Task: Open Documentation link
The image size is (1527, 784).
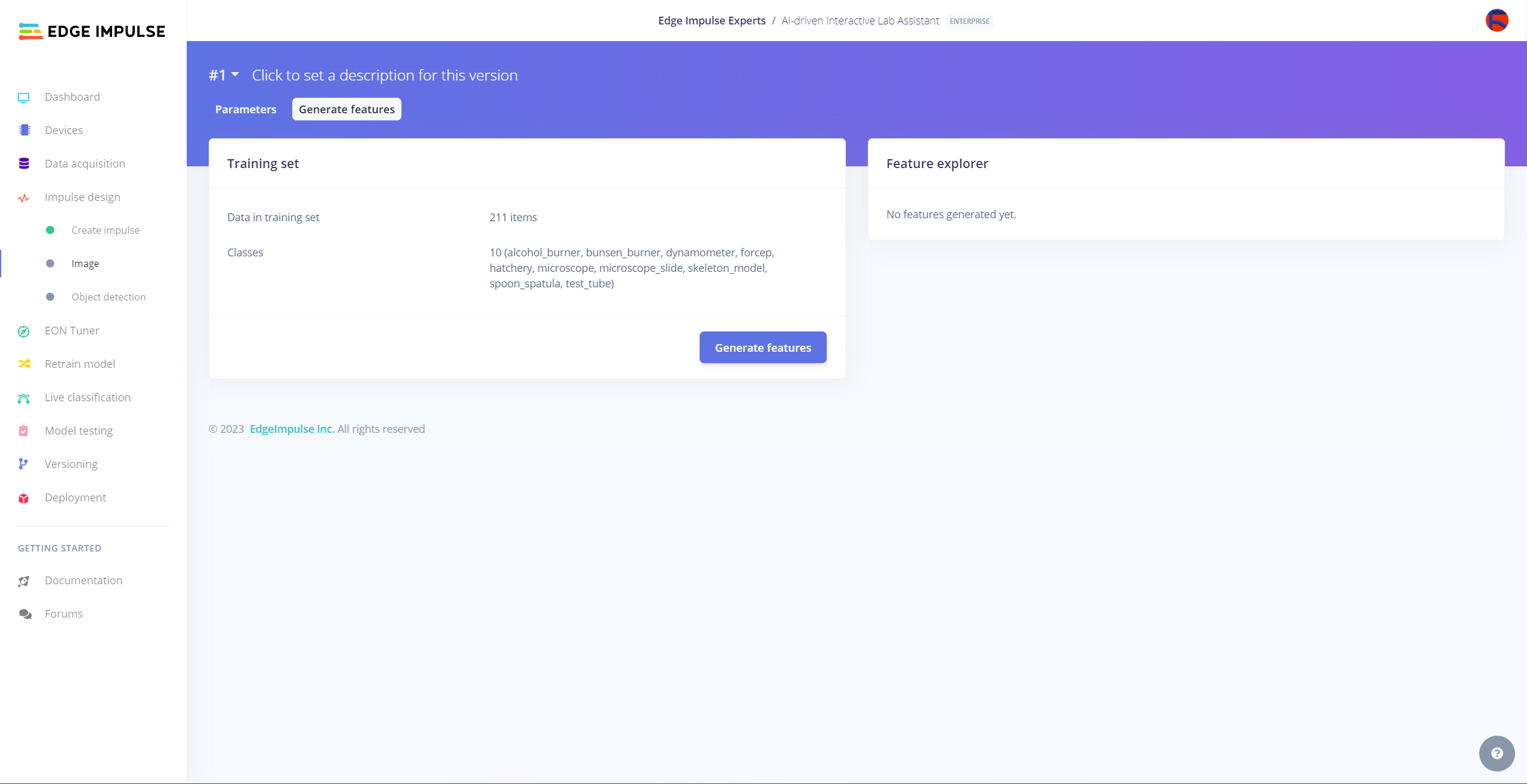Action: click(x=84, y=580)
